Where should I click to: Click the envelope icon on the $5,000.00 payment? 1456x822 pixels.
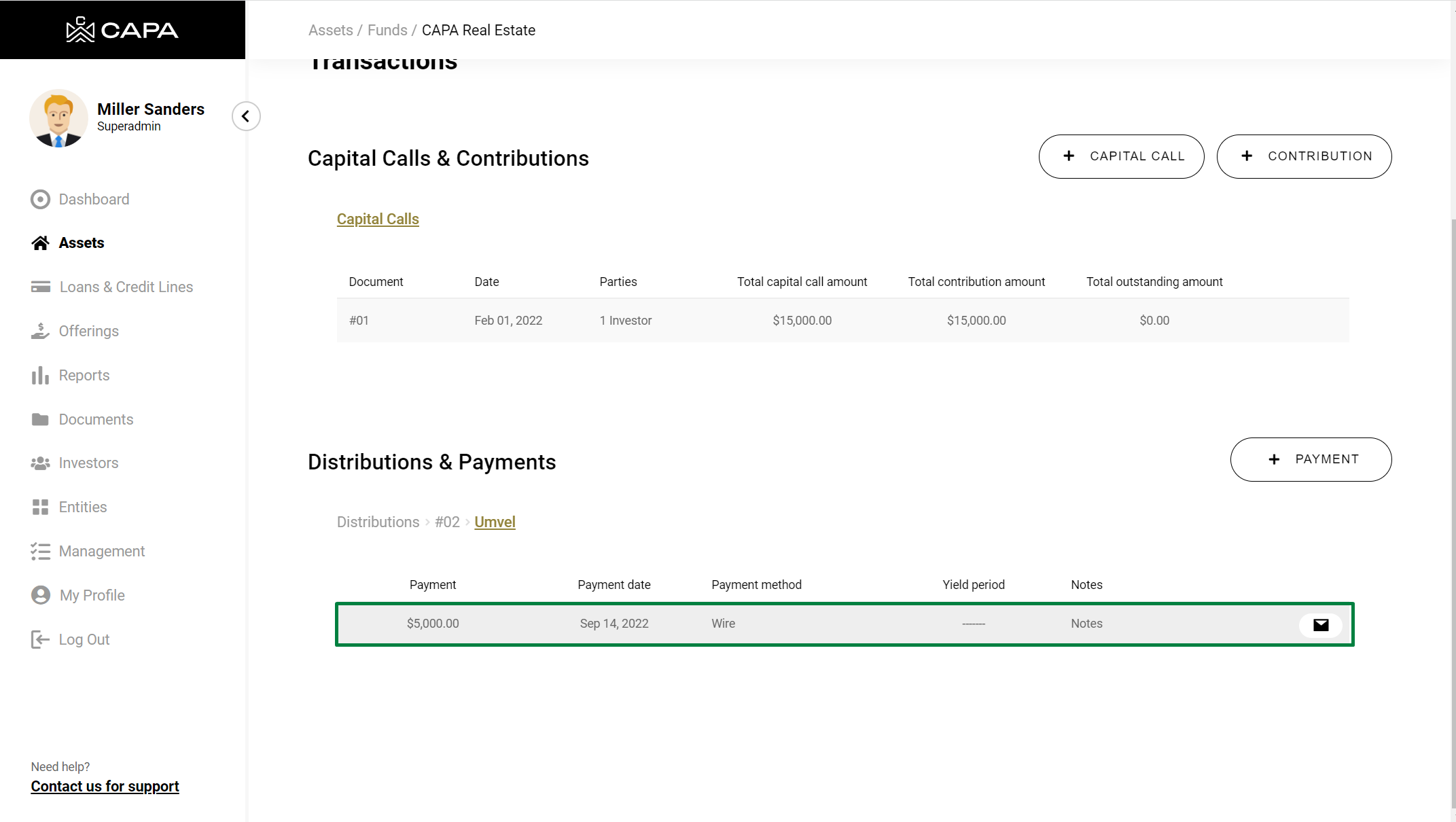coord(1320,625)
